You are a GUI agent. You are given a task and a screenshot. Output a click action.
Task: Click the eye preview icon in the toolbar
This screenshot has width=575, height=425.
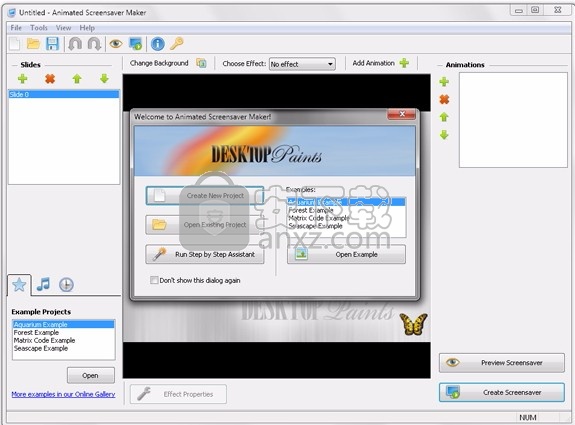[116, 44]
